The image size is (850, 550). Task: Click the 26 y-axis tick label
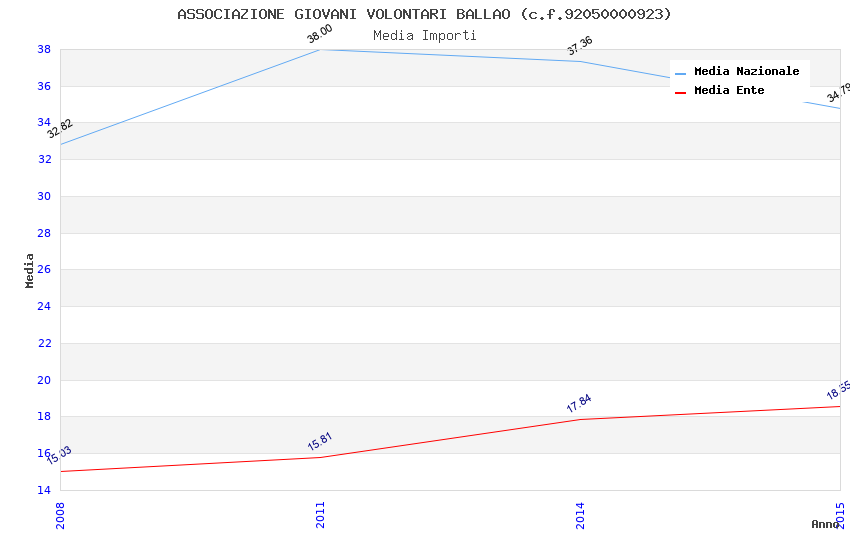(44, 269)
